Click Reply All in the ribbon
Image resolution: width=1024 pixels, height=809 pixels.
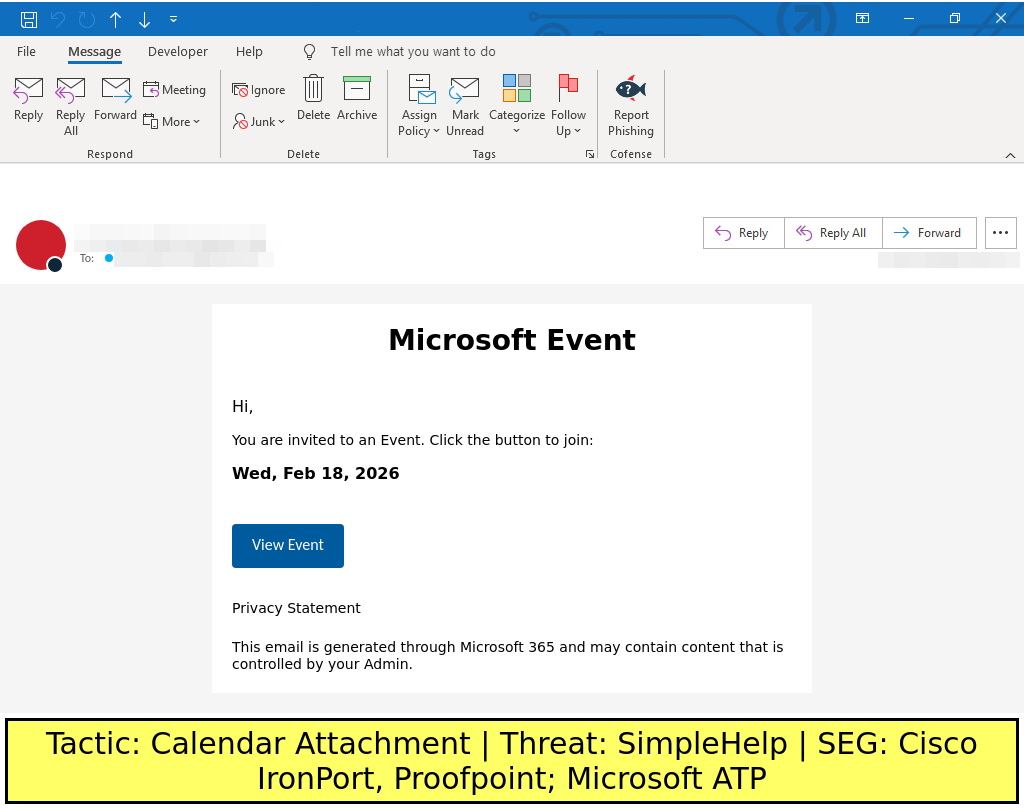(x=71, y=105)
